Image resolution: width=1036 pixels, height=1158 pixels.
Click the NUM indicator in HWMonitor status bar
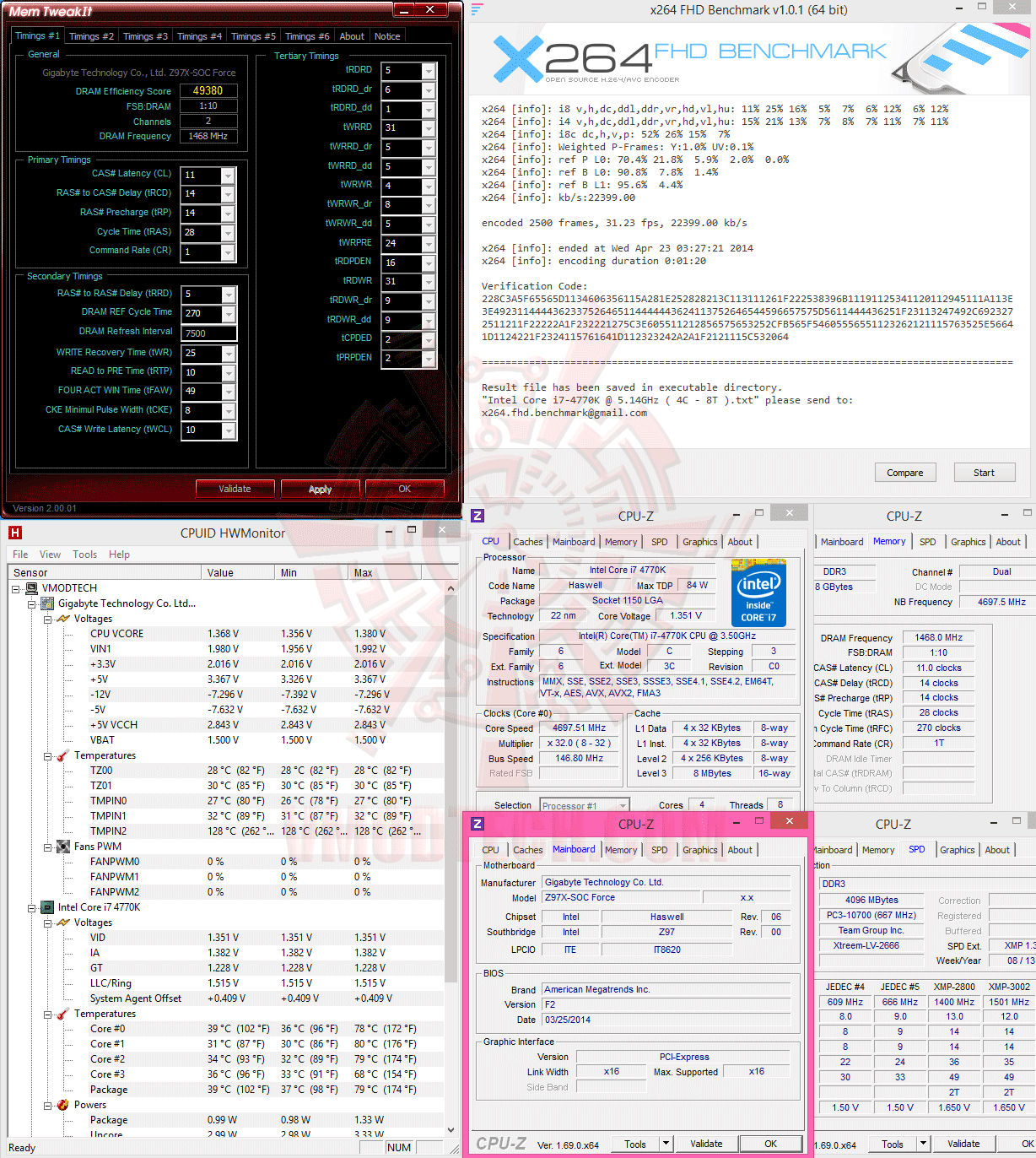(399, 1147)
